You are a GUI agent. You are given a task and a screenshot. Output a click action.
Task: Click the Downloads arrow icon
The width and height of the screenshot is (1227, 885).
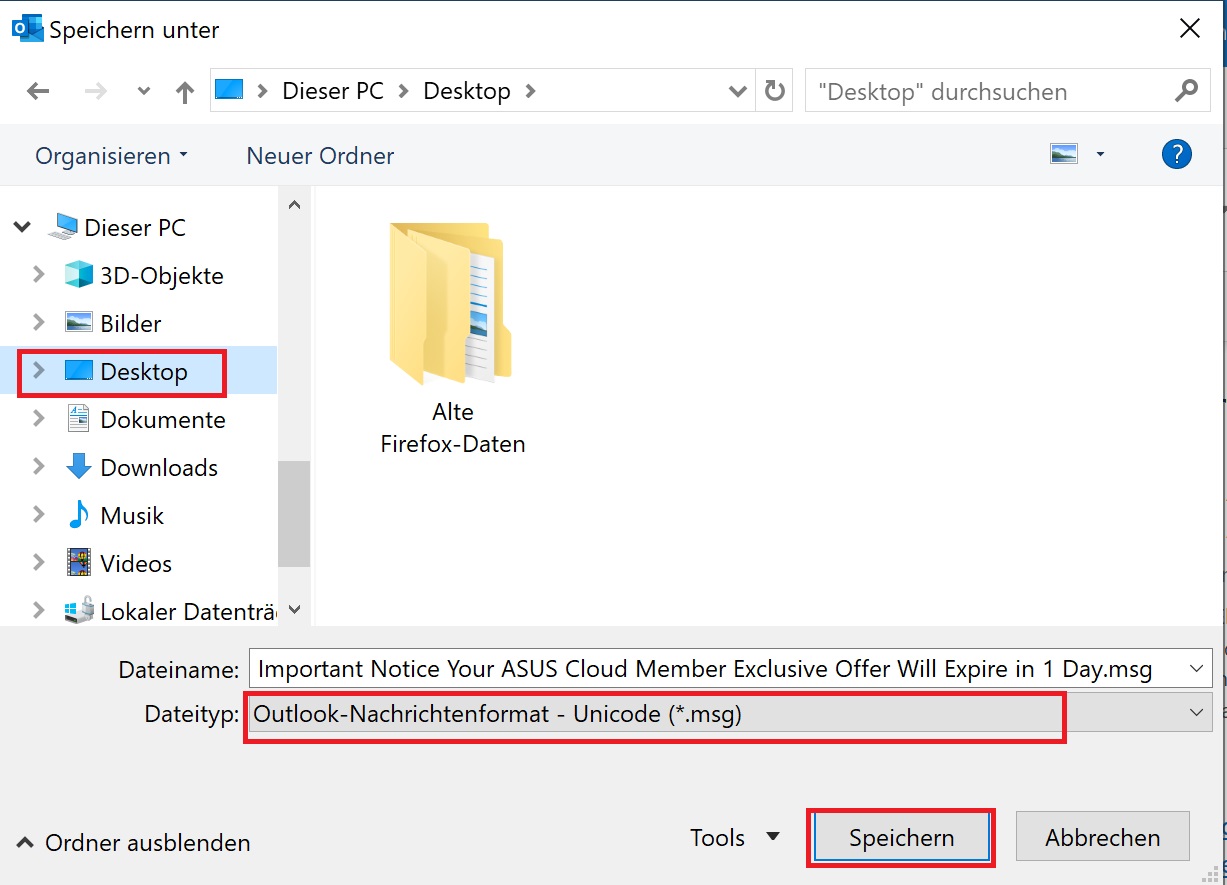click(78, 467)
